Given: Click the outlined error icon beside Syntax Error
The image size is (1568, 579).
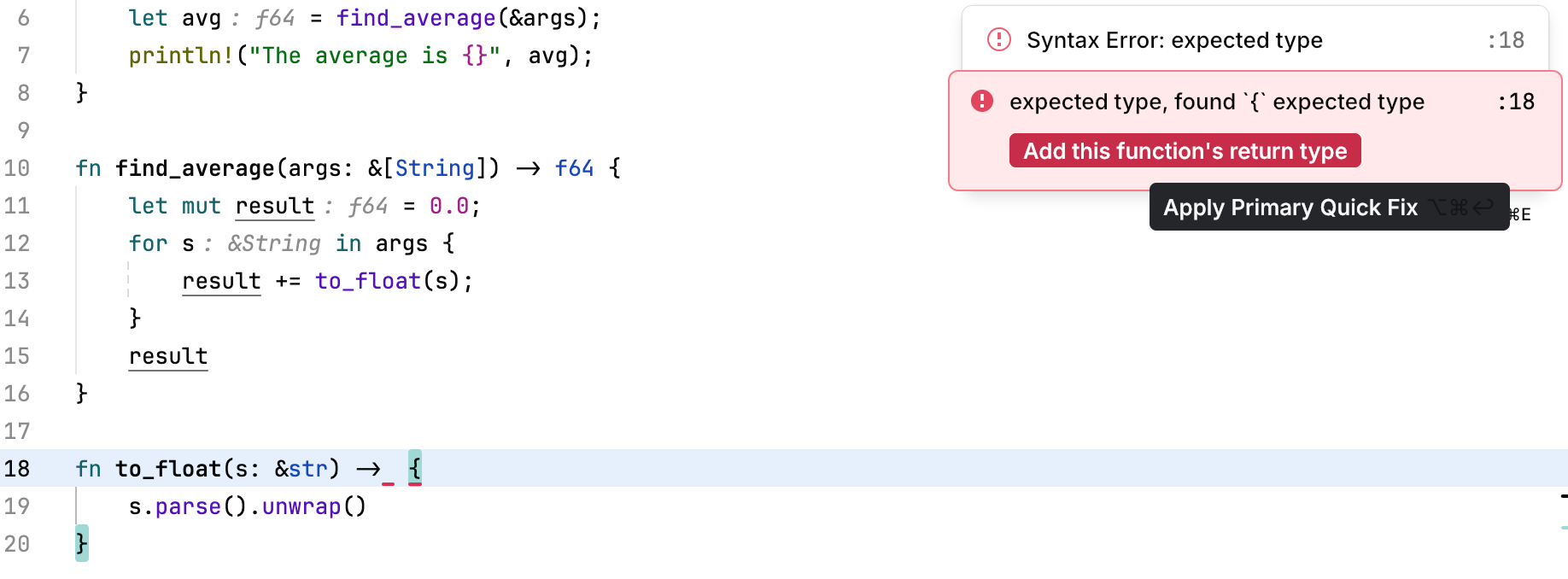Looking at the screenshot, I should coord(998,40).
